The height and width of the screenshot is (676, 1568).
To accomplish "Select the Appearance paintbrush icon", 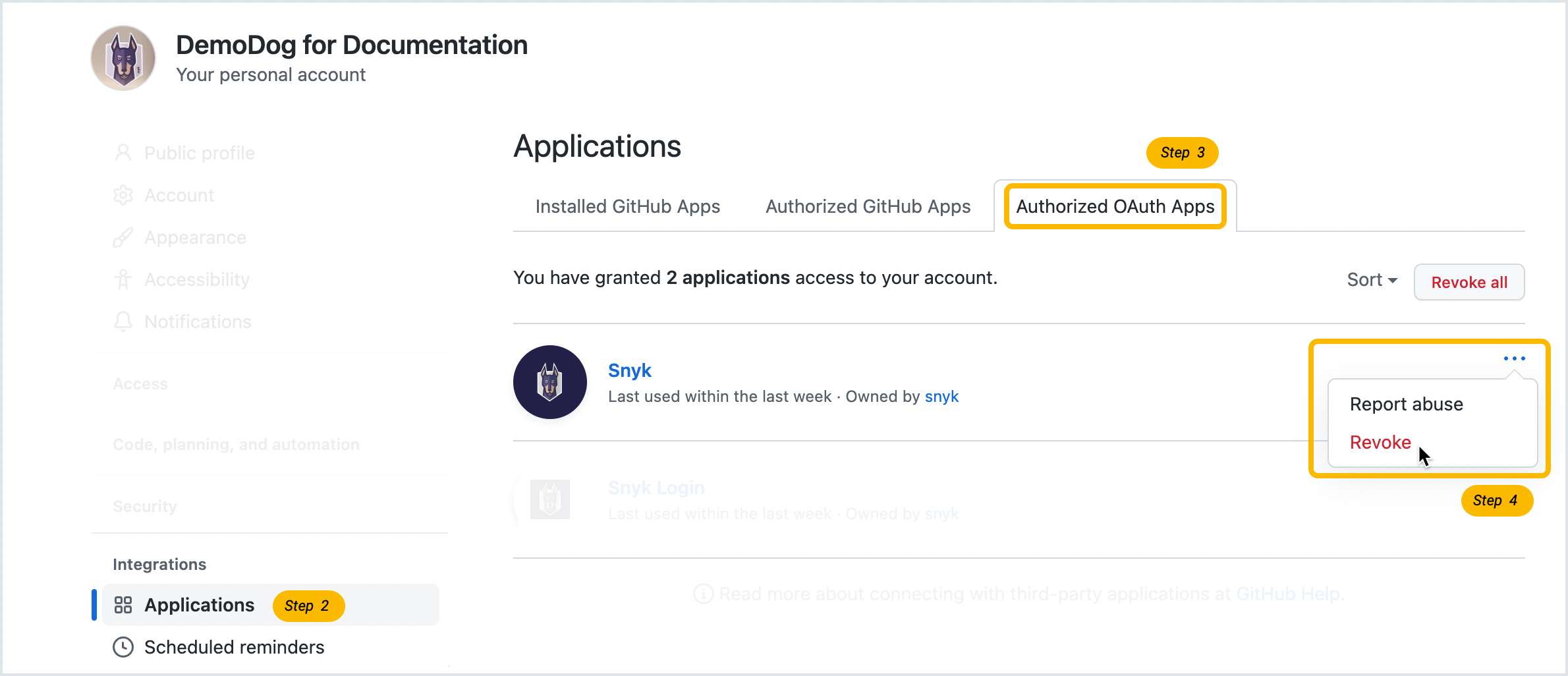I will tap(123, 237).
